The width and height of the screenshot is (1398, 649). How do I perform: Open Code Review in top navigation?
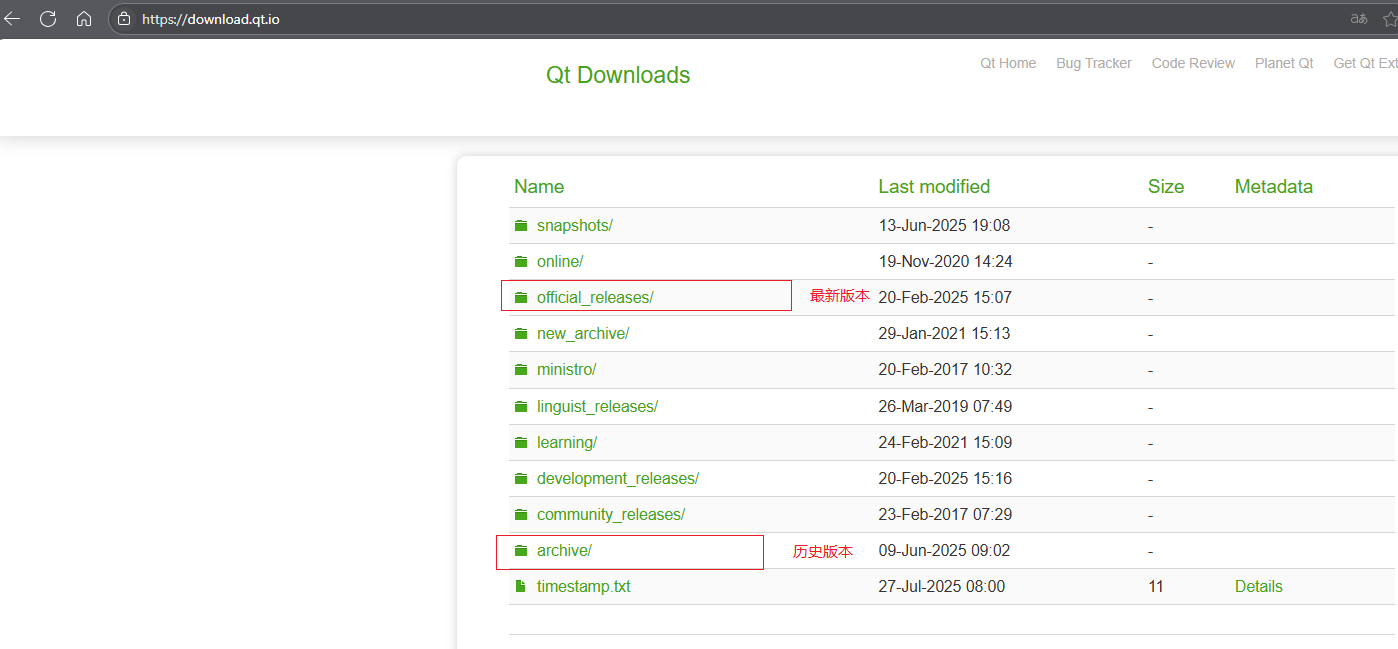pos(1193,63)
